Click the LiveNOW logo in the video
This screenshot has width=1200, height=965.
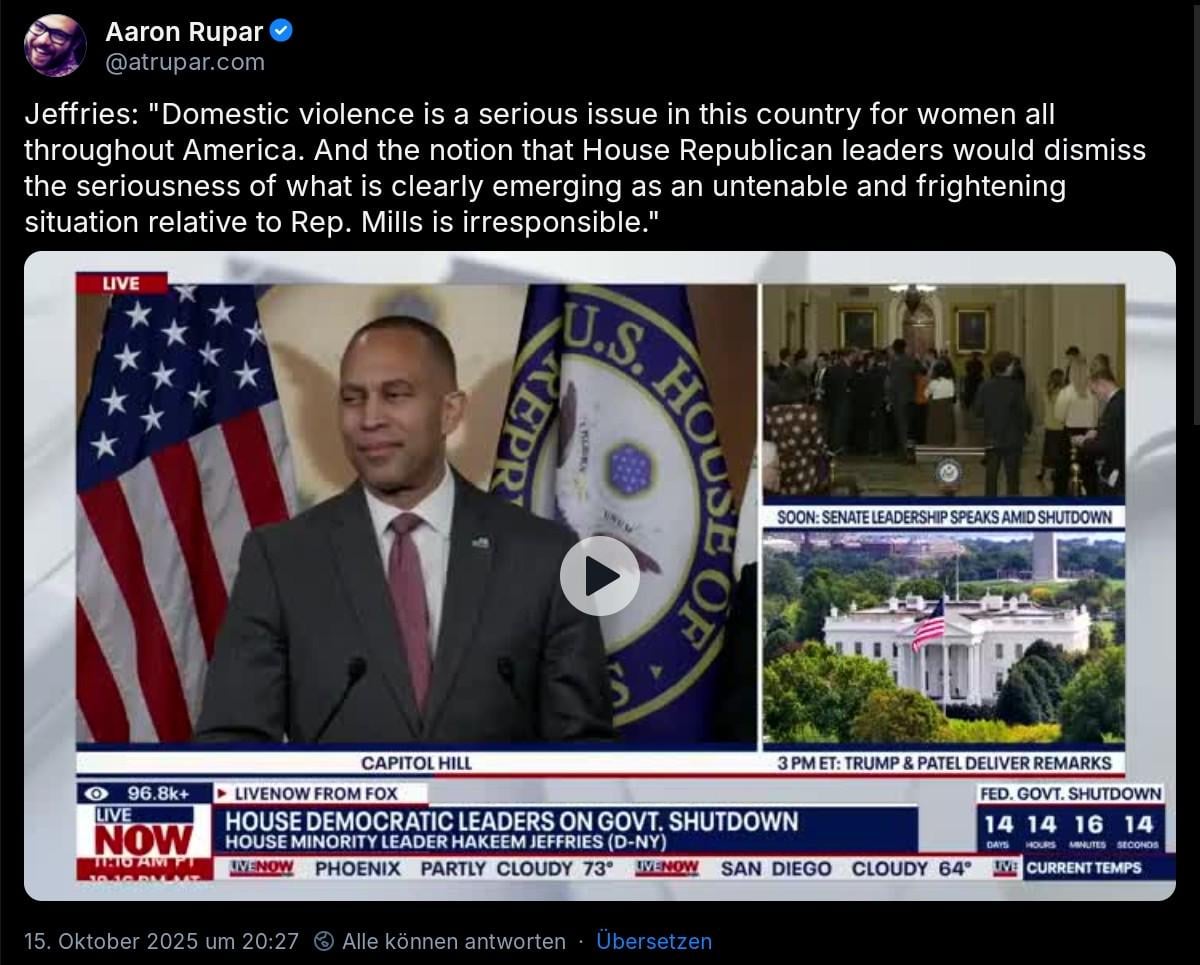coord(144,830)
